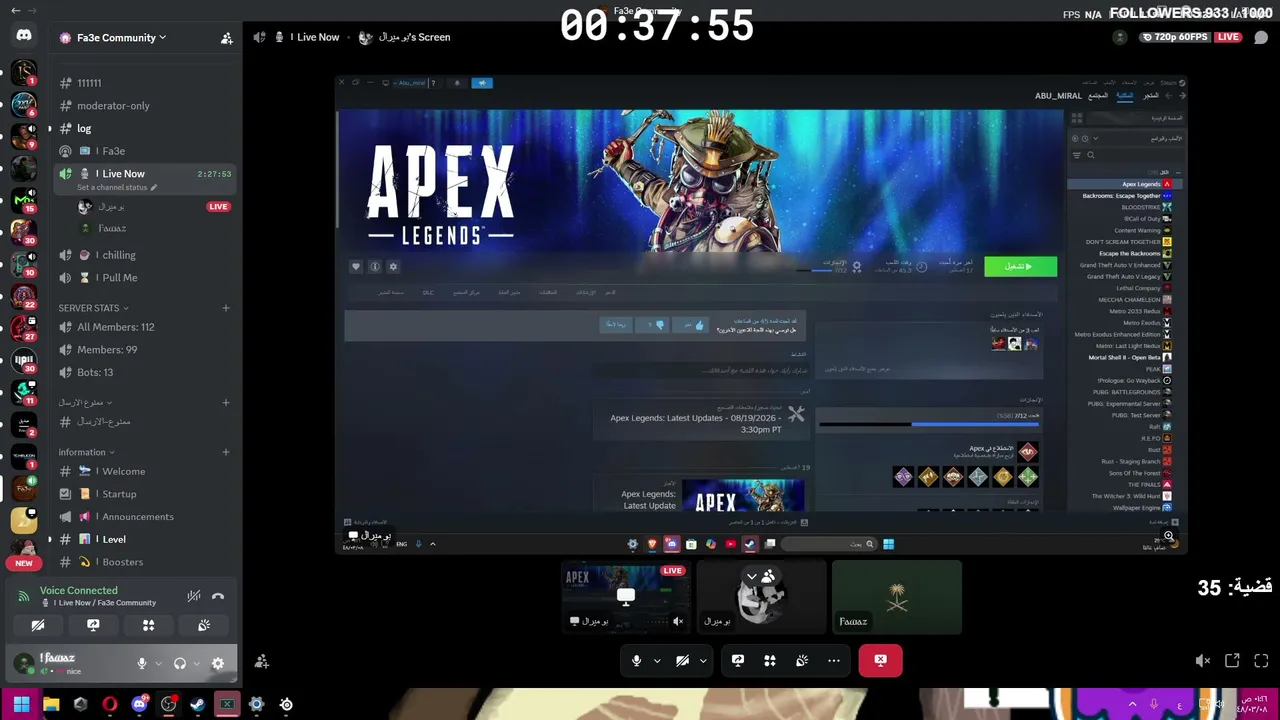Add a channel to SERVER STATS

click(x=226, y=308)
